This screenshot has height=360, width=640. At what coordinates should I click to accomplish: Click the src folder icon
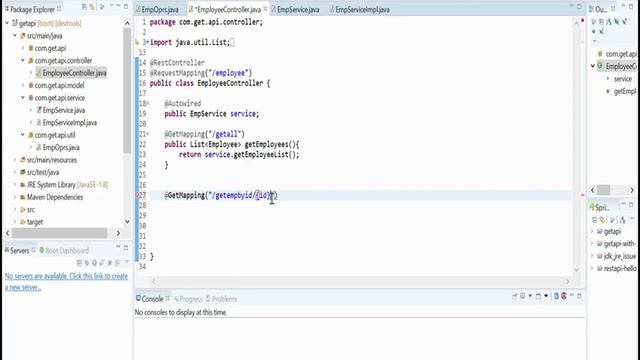(23, 210)
